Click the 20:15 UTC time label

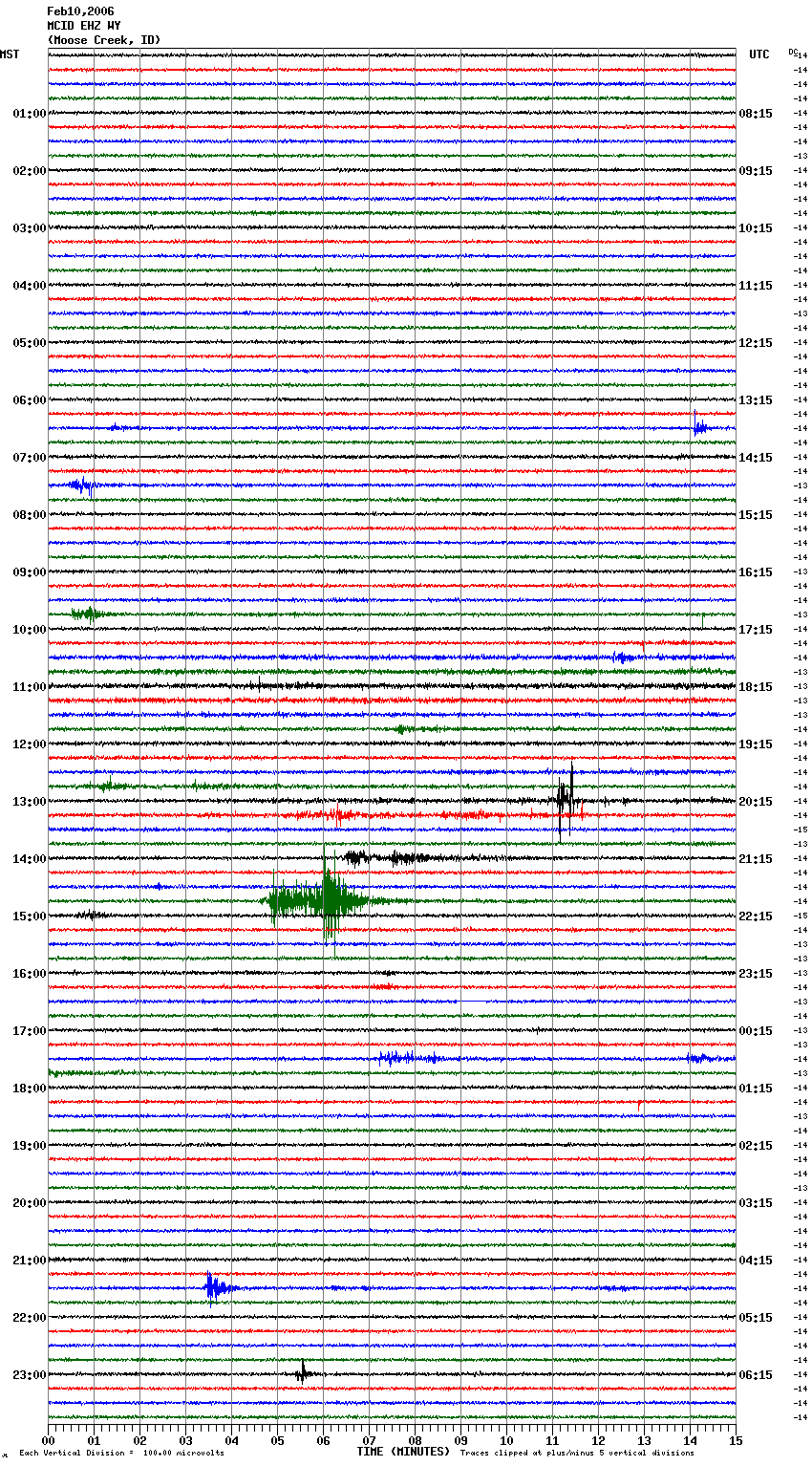[x=756, y=802]
